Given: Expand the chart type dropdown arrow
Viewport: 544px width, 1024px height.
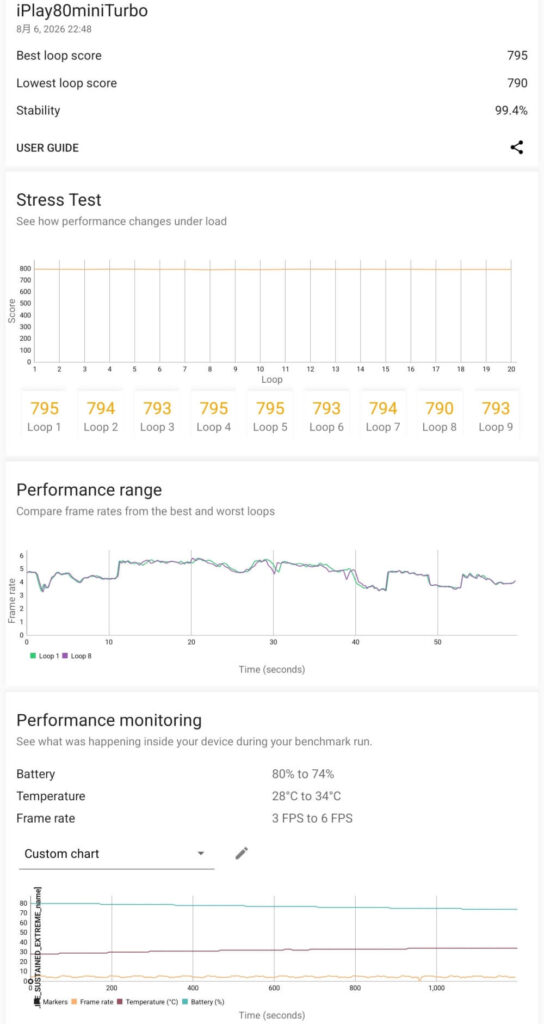Looking at the screenshot, I should [x=201, y=854].
